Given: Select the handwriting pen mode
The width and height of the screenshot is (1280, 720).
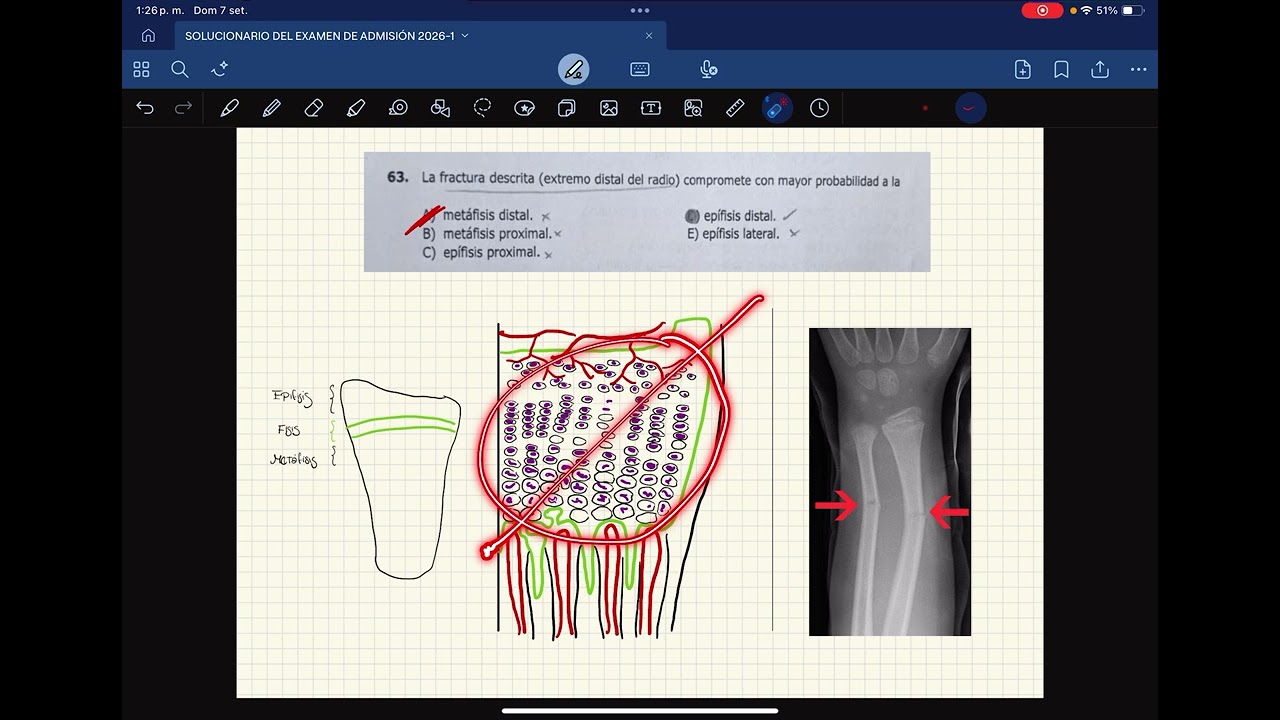Looking at the screenshot, I should [x=573, y=69].
